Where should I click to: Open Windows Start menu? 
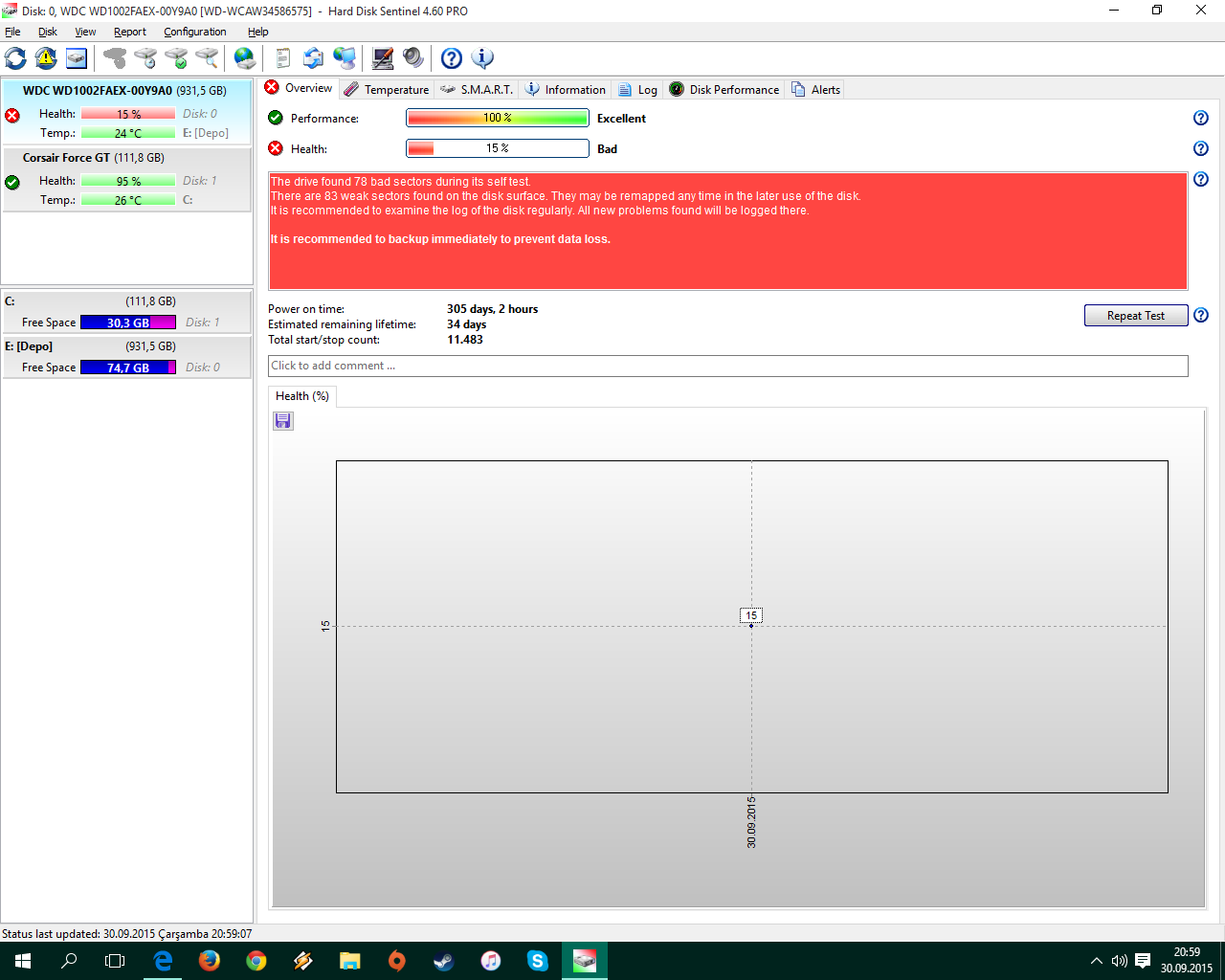tap(23, 961)
